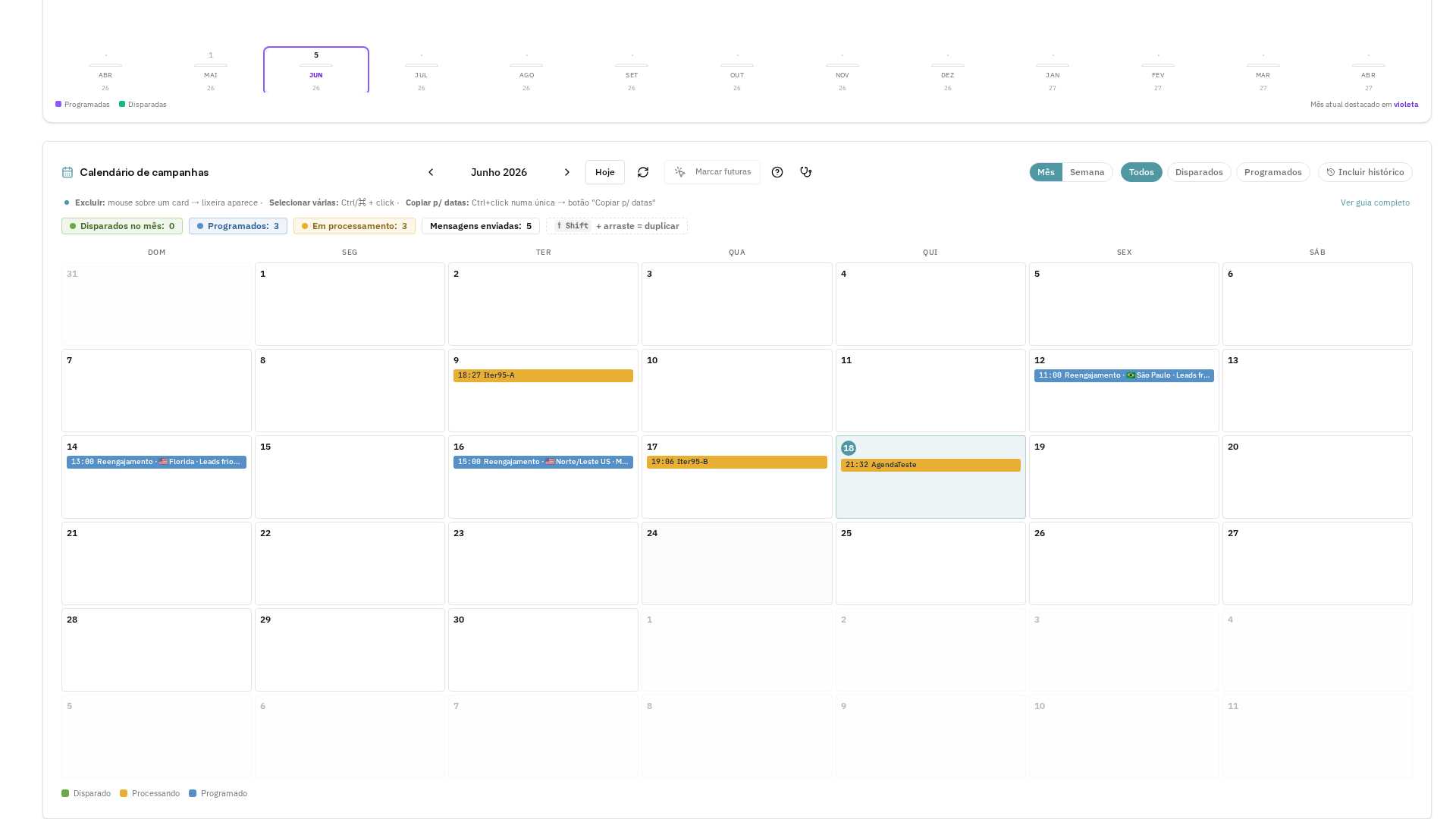Select day 30 calendar cell

tap(543, 650)
